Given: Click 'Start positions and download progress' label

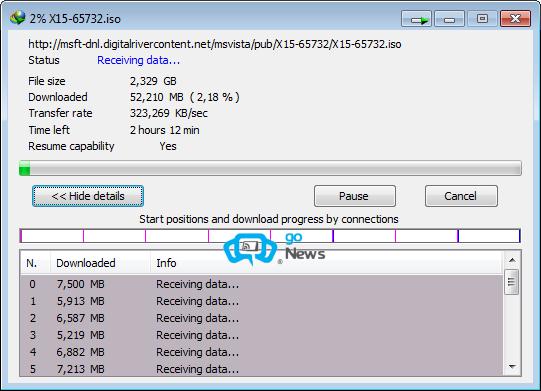Looking at the screenshot, I should pos(269,219).
